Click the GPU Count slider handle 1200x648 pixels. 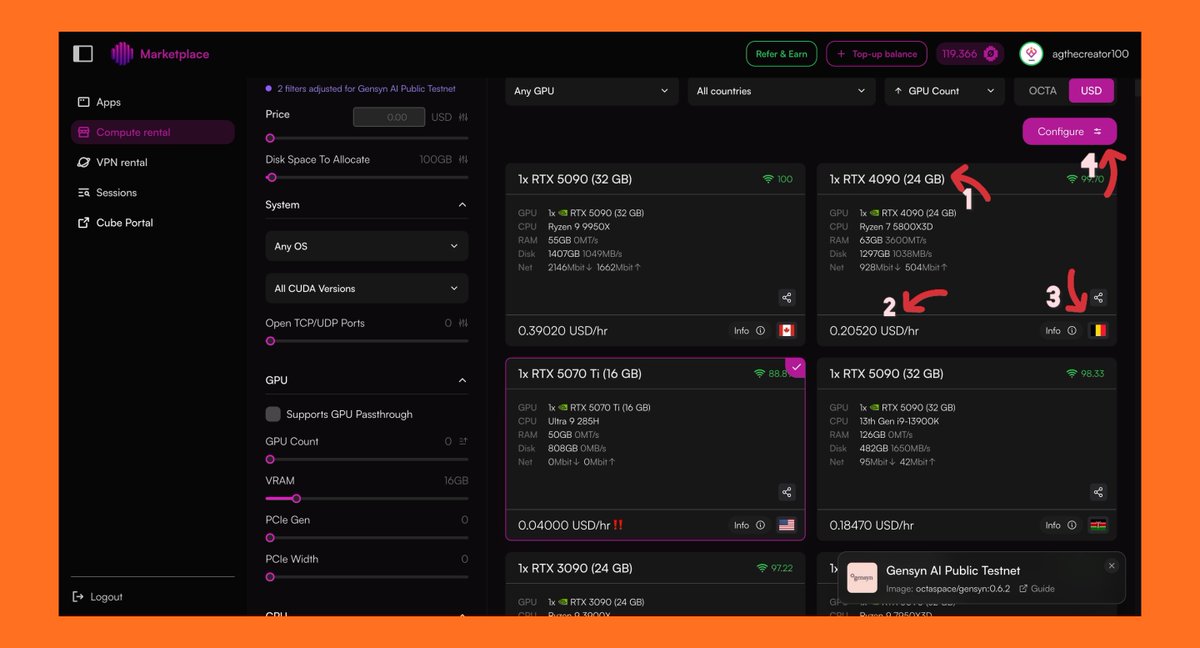pyautogui.click(x=270, y=460)
